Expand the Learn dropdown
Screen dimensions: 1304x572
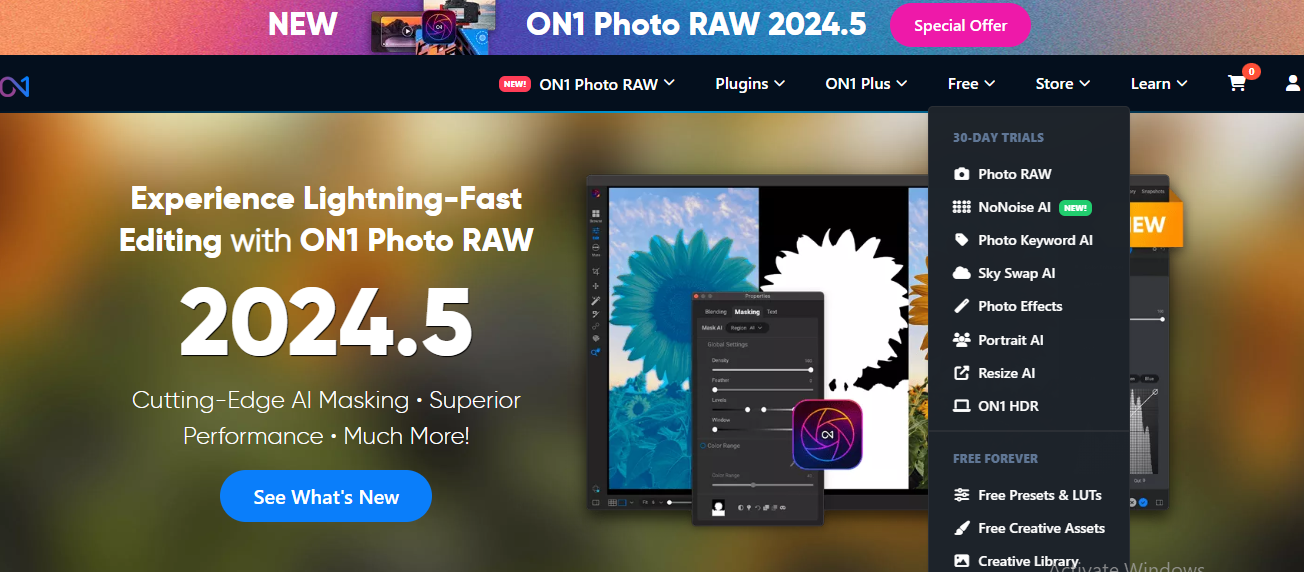pyautogui.click(x=1159, y=84)
